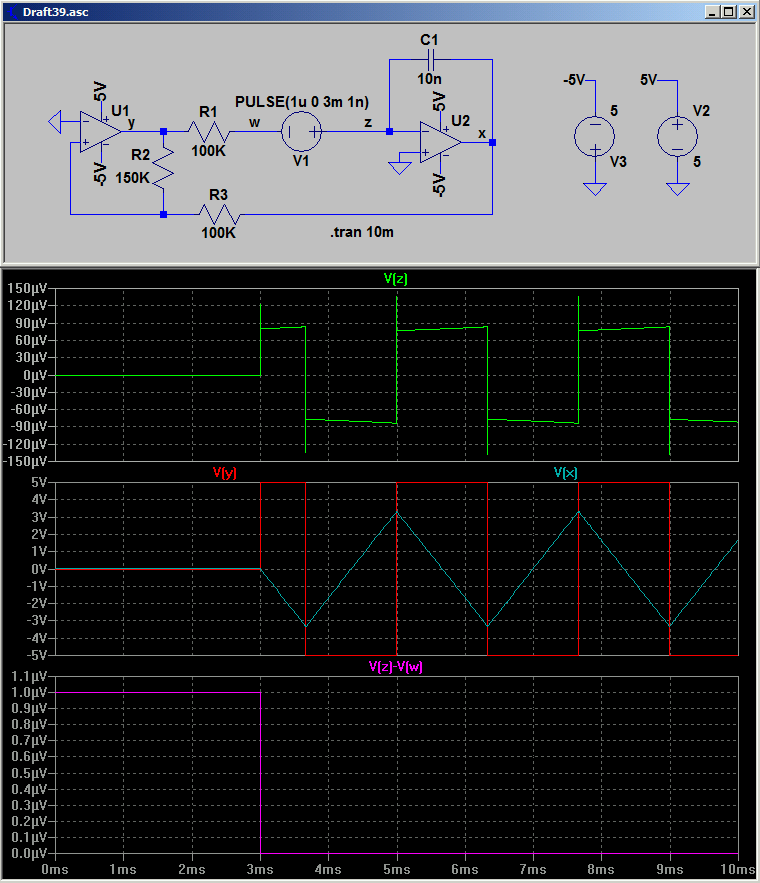Click resistor R3 100K symbol

tap(220, 215)
